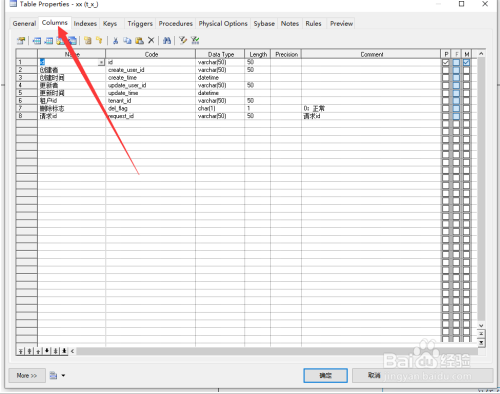Click the Length header column

coord(258,54)
